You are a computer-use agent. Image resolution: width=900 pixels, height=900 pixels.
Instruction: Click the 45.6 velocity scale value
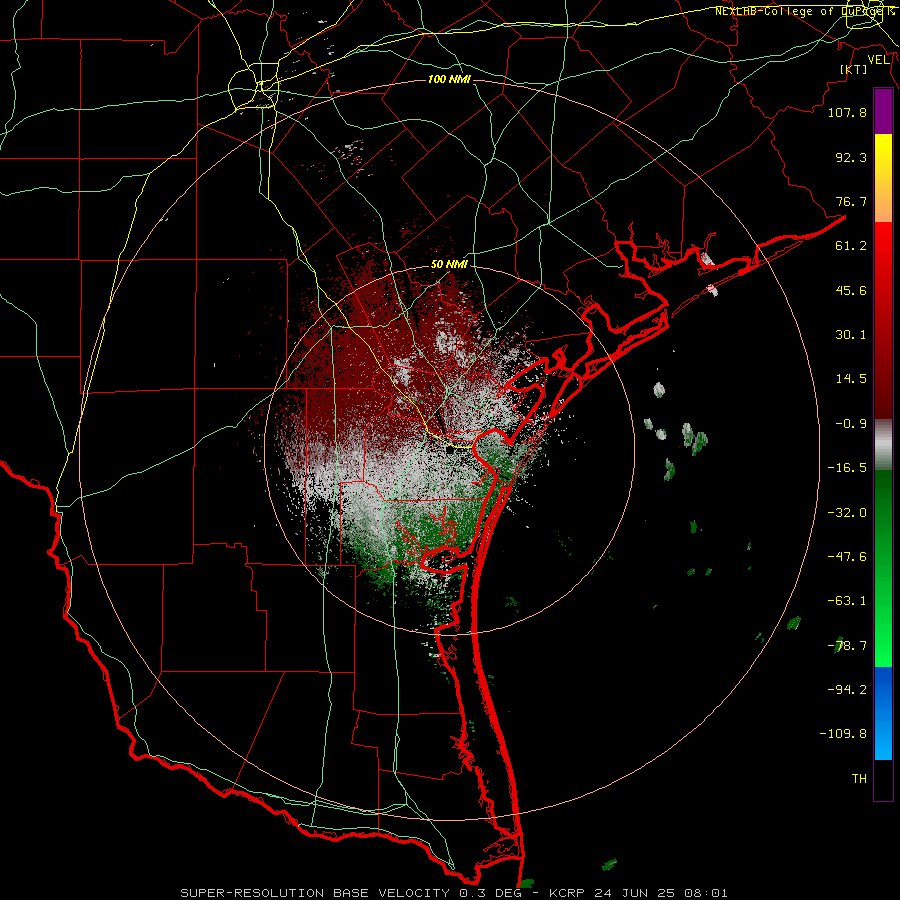pos(851,290)
